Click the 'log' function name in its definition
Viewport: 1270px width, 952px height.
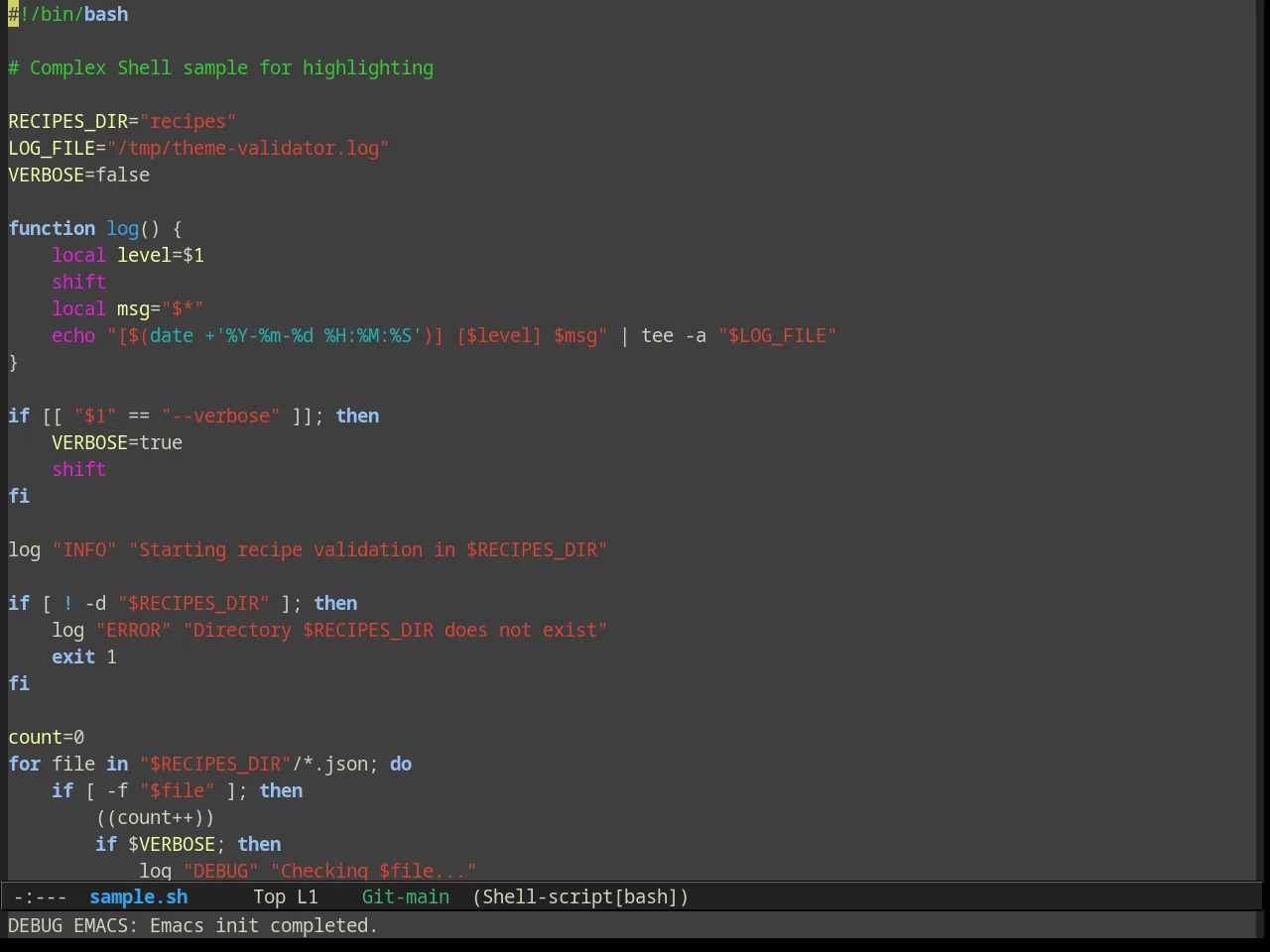pos(123,228)
